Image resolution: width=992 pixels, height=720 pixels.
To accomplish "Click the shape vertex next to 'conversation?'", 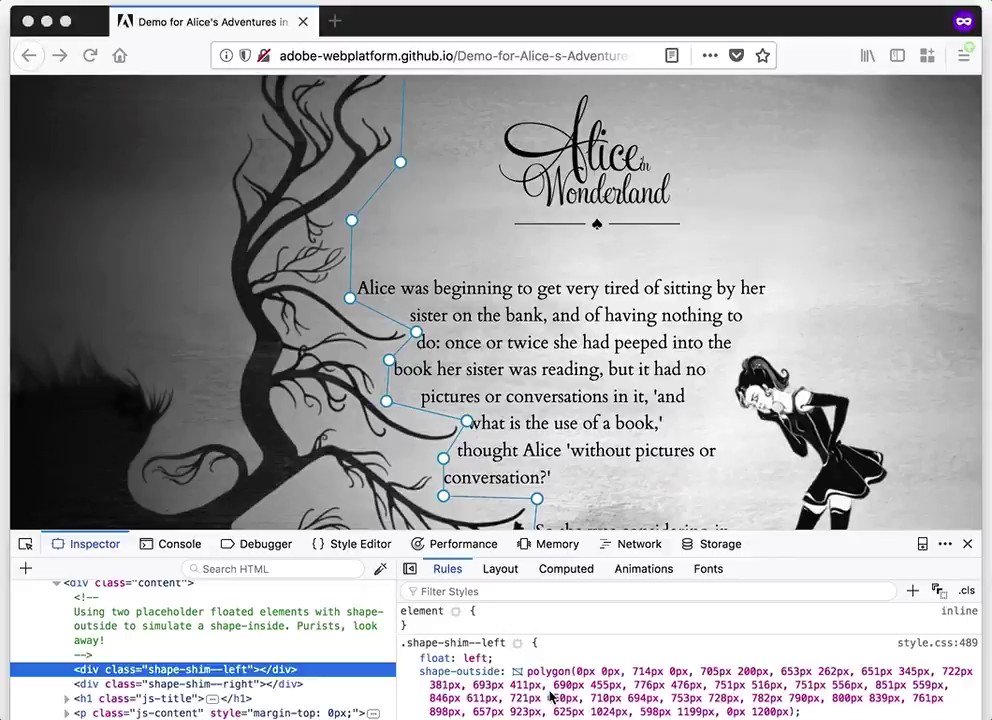I will coord(443,496).
